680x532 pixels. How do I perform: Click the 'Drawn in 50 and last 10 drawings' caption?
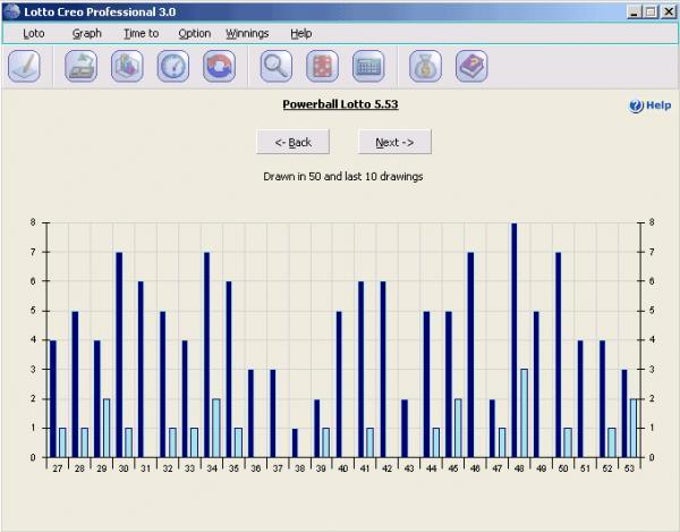coord(343,176)
